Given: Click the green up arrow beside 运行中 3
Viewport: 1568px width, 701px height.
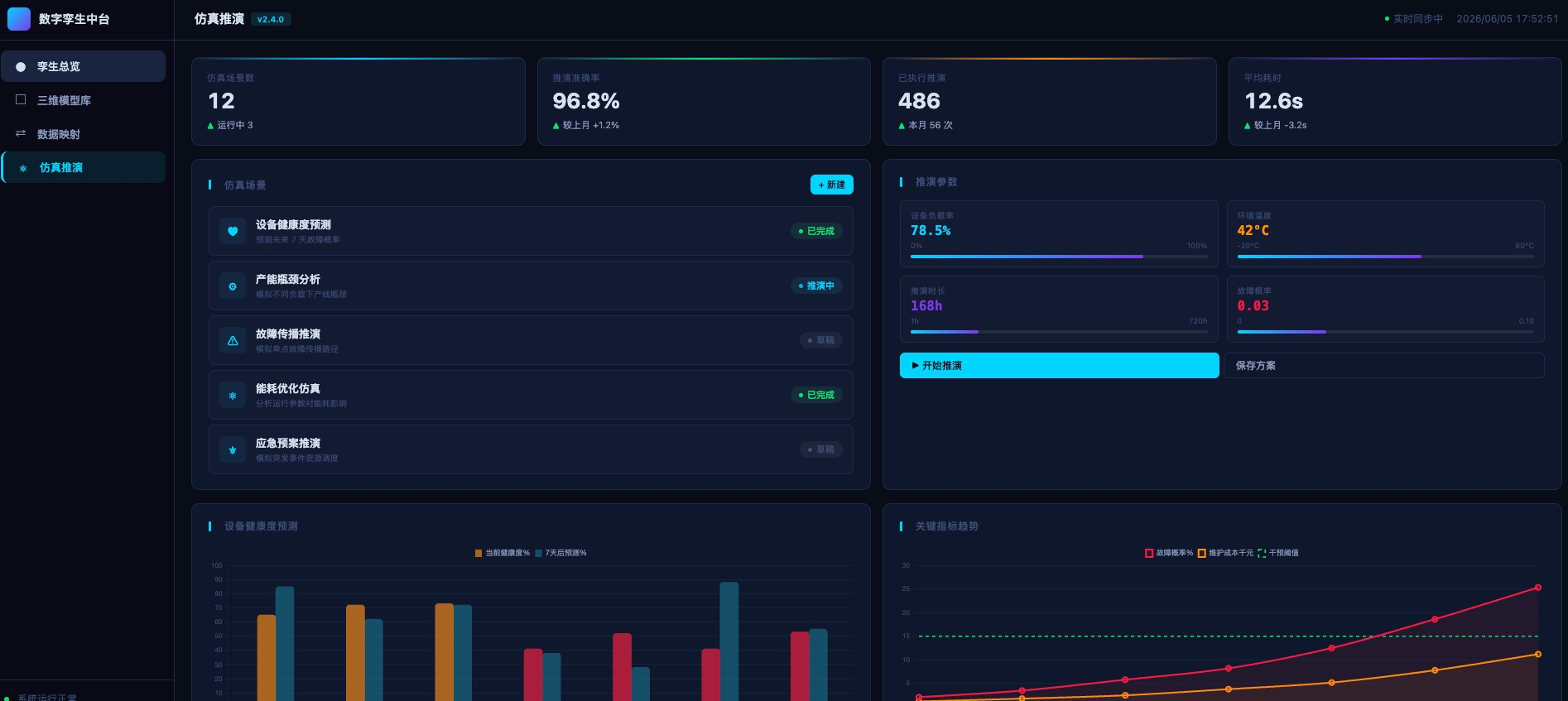Looking at the screenshot, I should (210, 126).
